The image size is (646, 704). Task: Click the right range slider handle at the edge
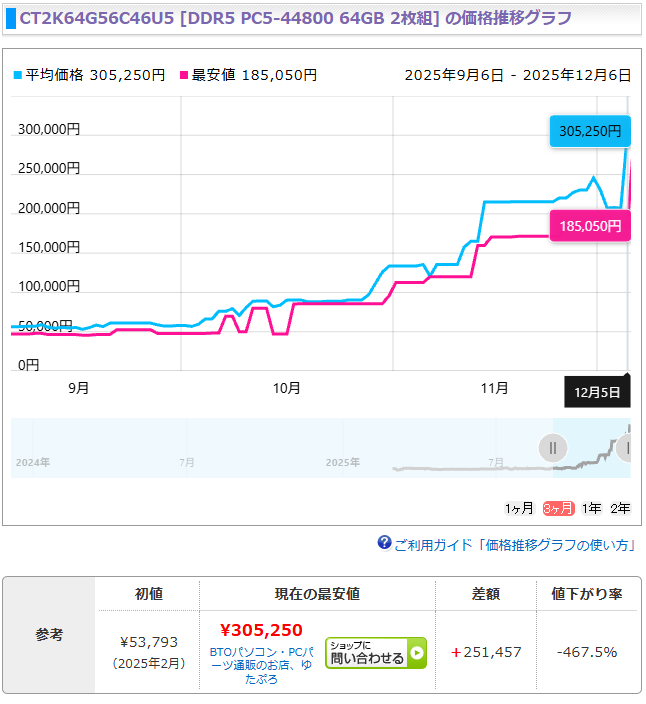(627, 447)
